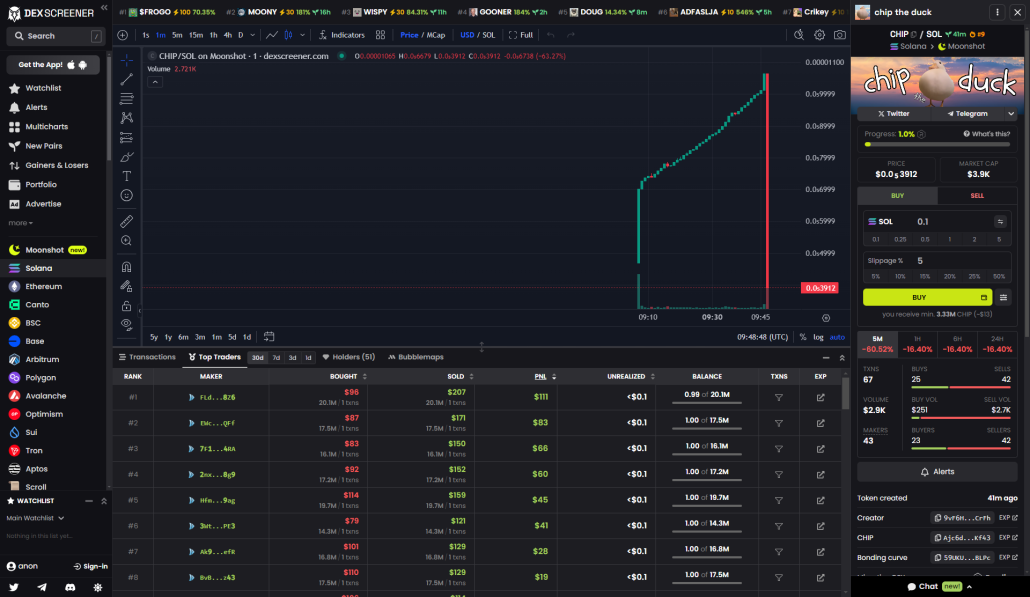Switch the trade panel to SELL
The width and height of the screenshot is (1030, 597).
tap(977, 195)
